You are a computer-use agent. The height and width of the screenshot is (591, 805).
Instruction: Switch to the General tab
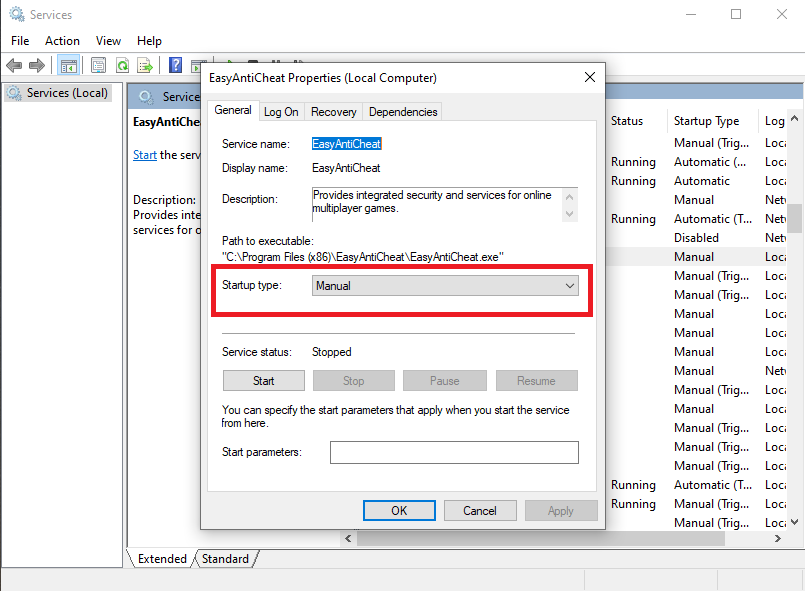coord(233,110)
